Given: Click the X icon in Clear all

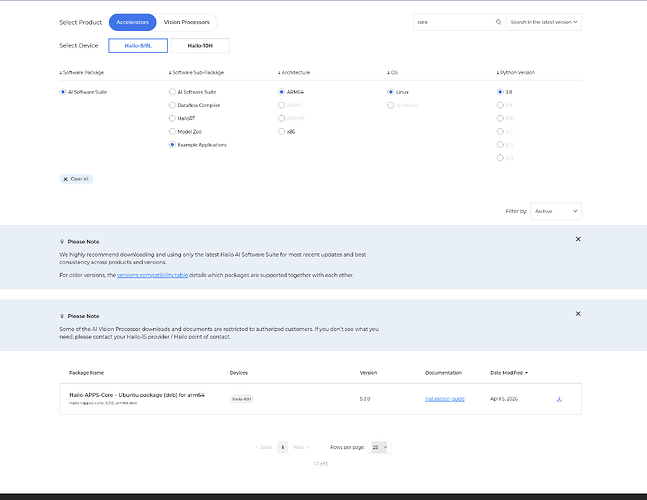Looking at the screenshot, I should pos(65,179).
